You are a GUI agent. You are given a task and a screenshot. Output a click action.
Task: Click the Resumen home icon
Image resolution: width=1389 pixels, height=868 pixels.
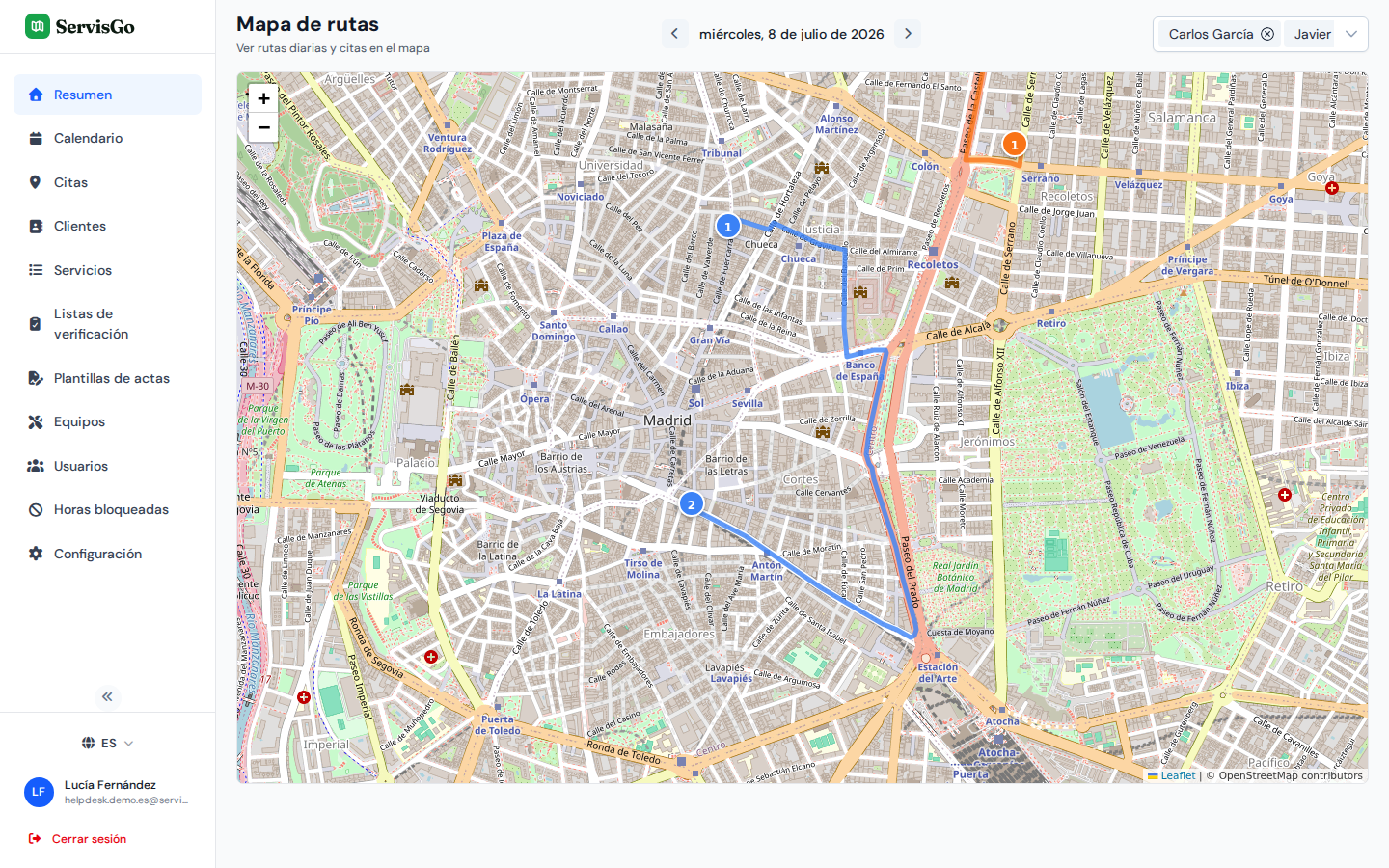[36, 95]
